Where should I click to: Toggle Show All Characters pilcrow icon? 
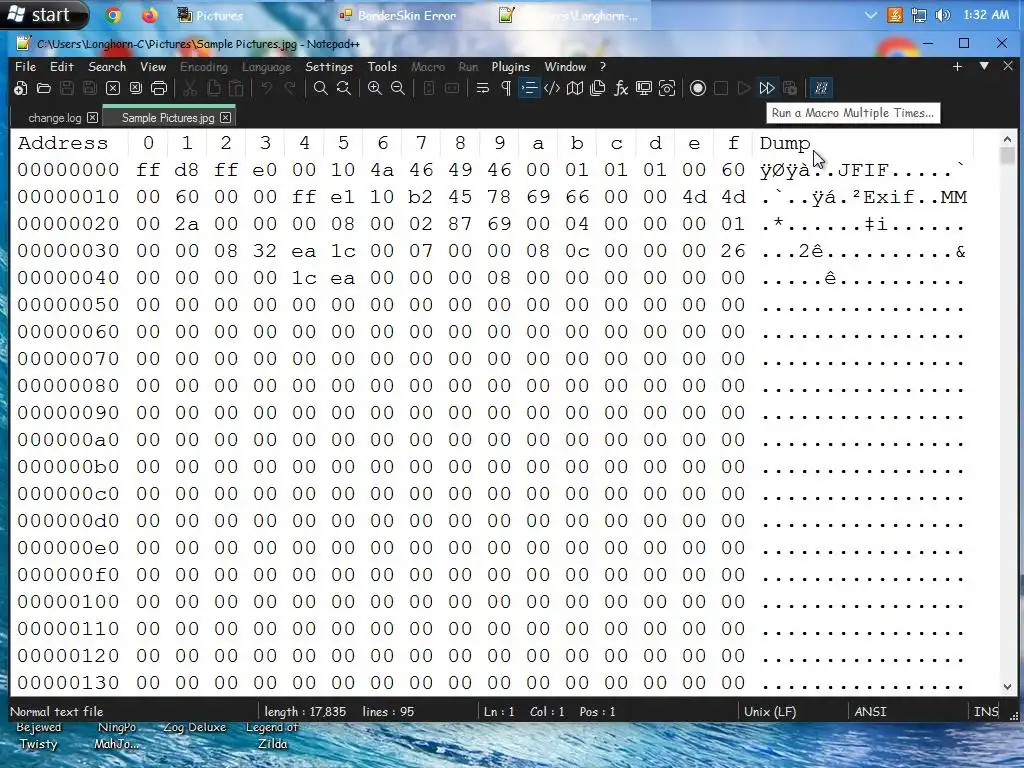point(506,88)
